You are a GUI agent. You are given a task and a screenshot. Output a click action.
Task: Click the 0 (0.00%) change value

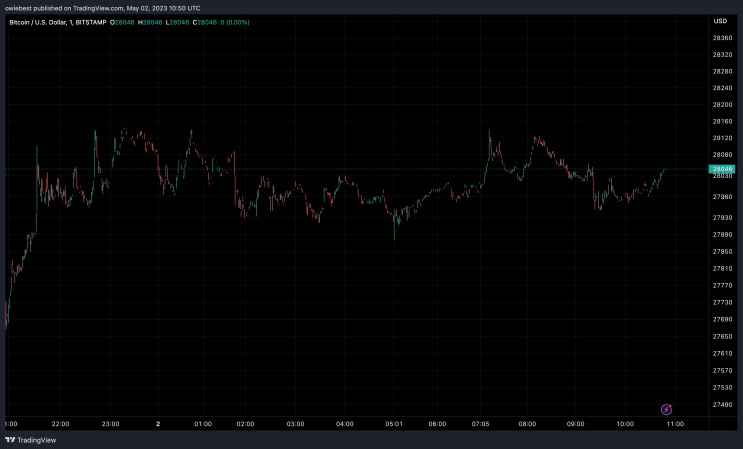[235, 22]
